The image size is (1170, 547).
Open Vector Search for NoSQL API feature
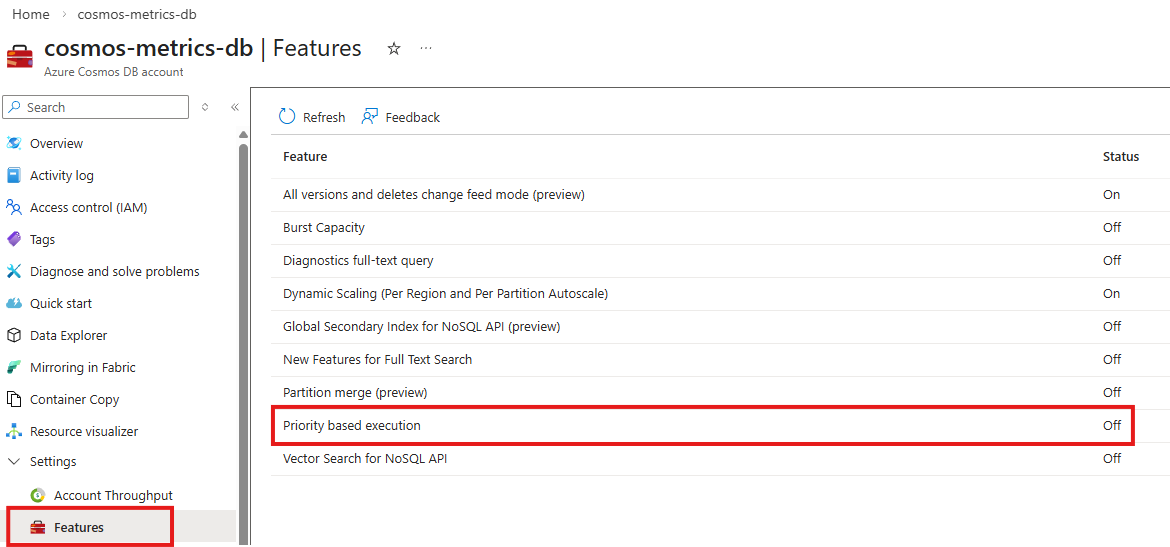(365, 458)
